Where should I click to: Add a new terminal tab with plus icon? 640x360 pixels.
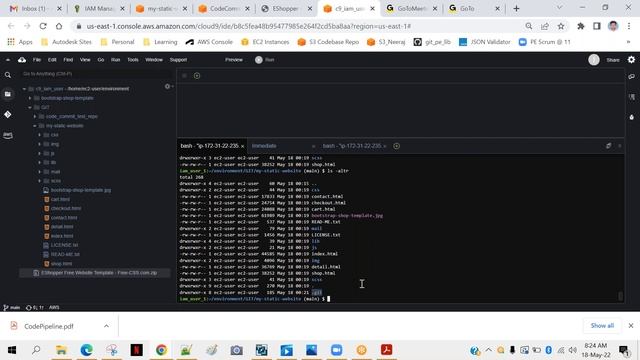[x=396, y=146]
